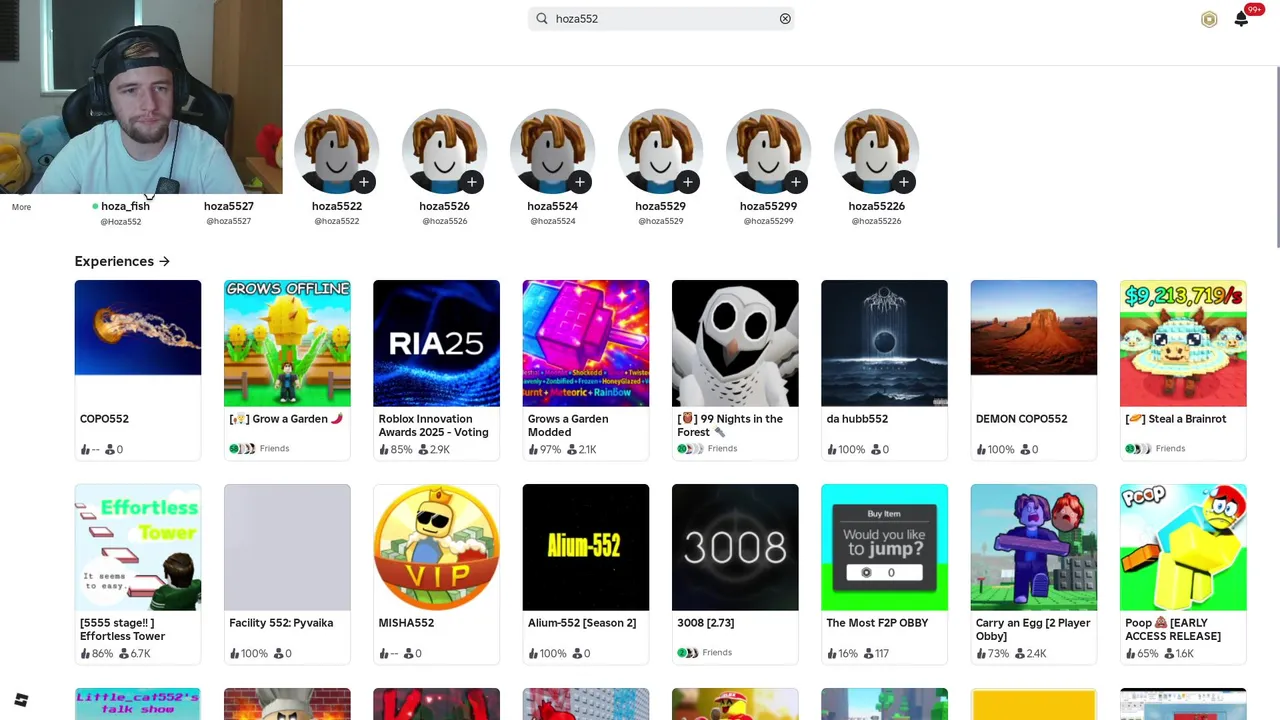
Task: Open the Experiences section link
Action: coord(122,261)
